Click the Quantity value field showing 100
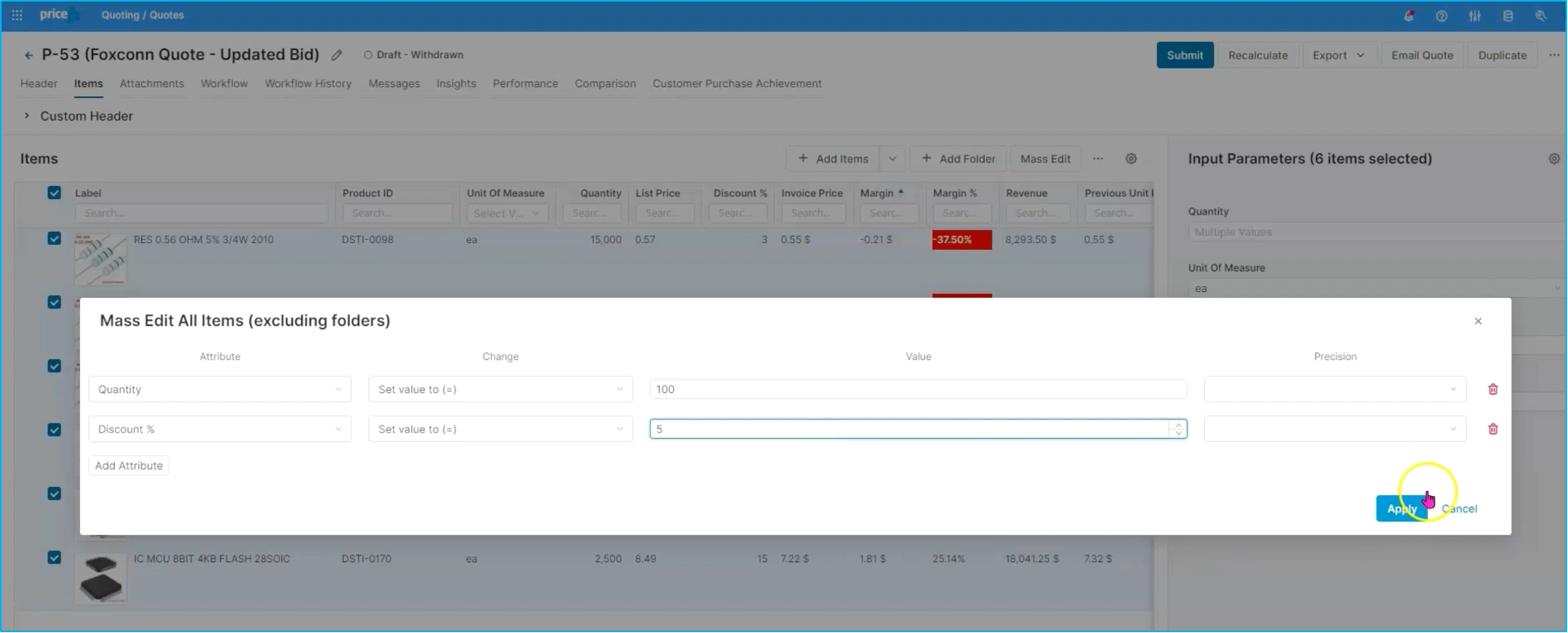 point(918,389)
